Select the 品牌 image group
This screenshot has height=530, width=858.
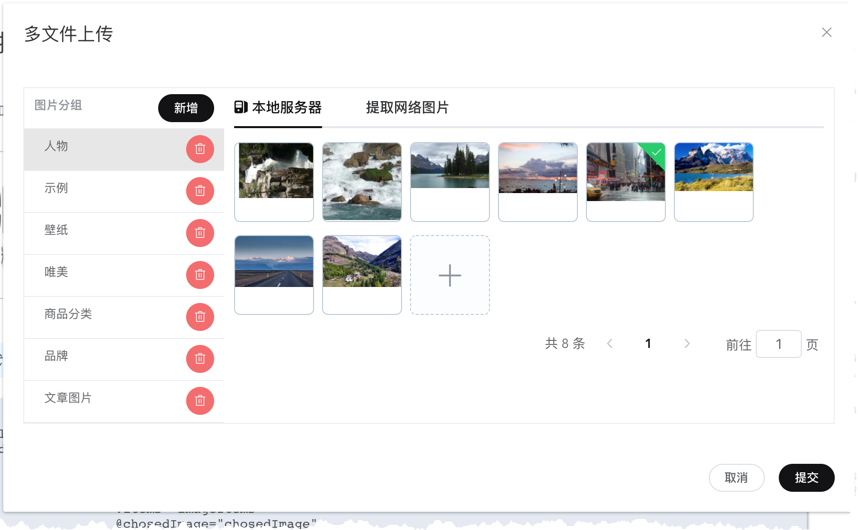click(124, 359)
